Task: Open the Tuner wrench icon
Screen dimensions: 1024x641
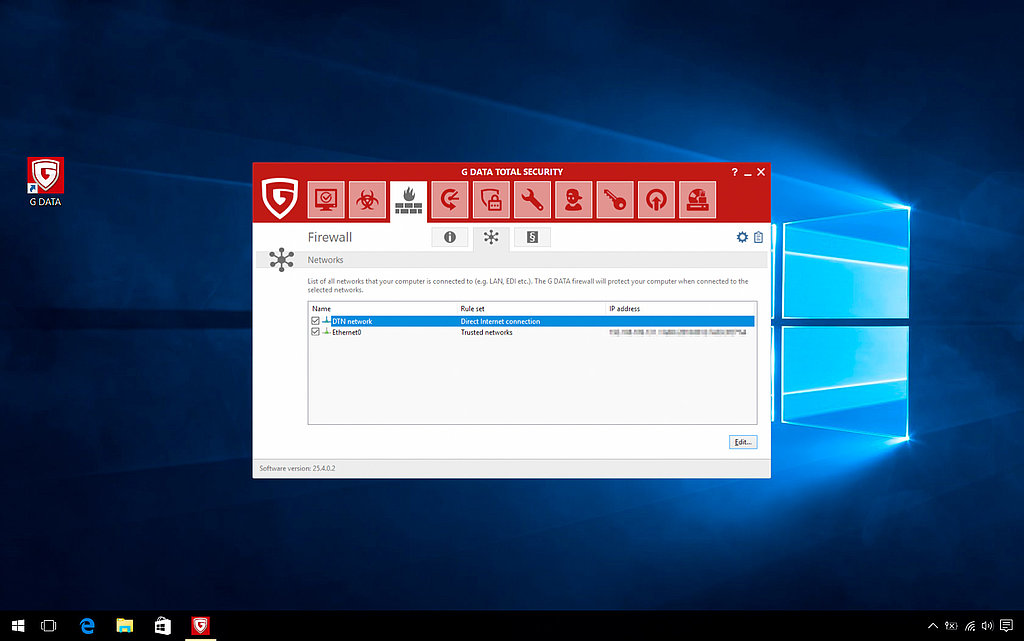Action: (532, 200)
